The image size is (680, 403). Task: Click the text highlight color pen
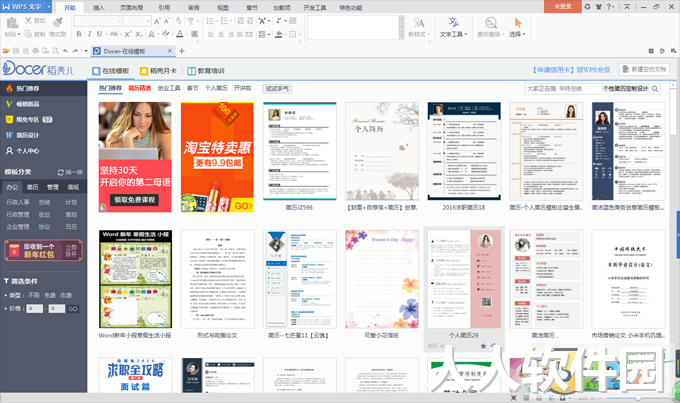165,34
